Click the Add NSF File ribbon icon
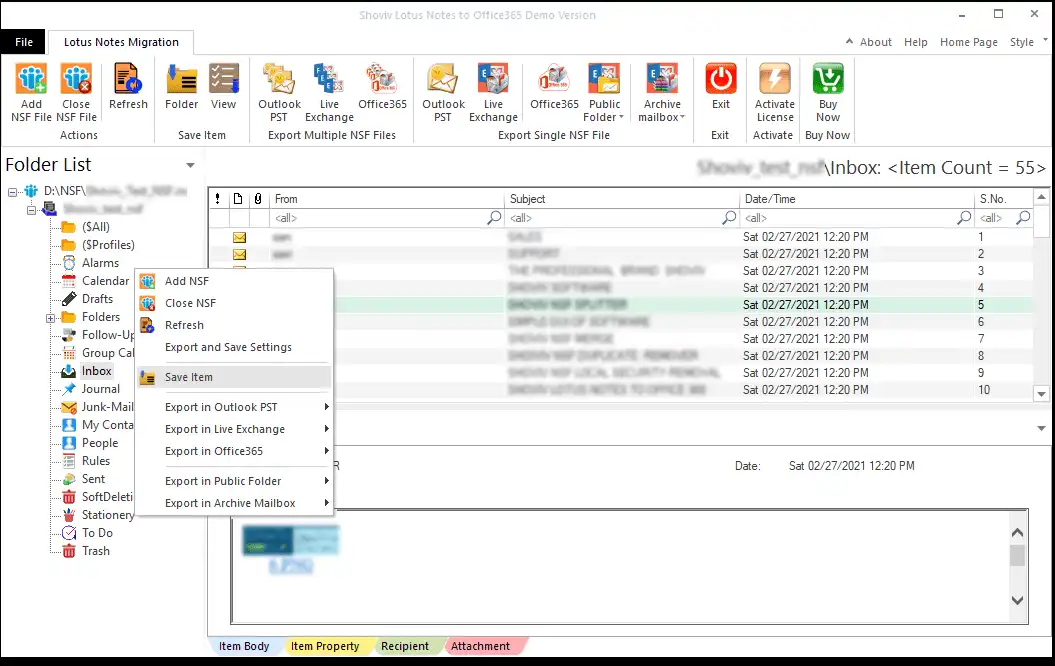Screen dimensions: 1055x666 pos(31,92)
